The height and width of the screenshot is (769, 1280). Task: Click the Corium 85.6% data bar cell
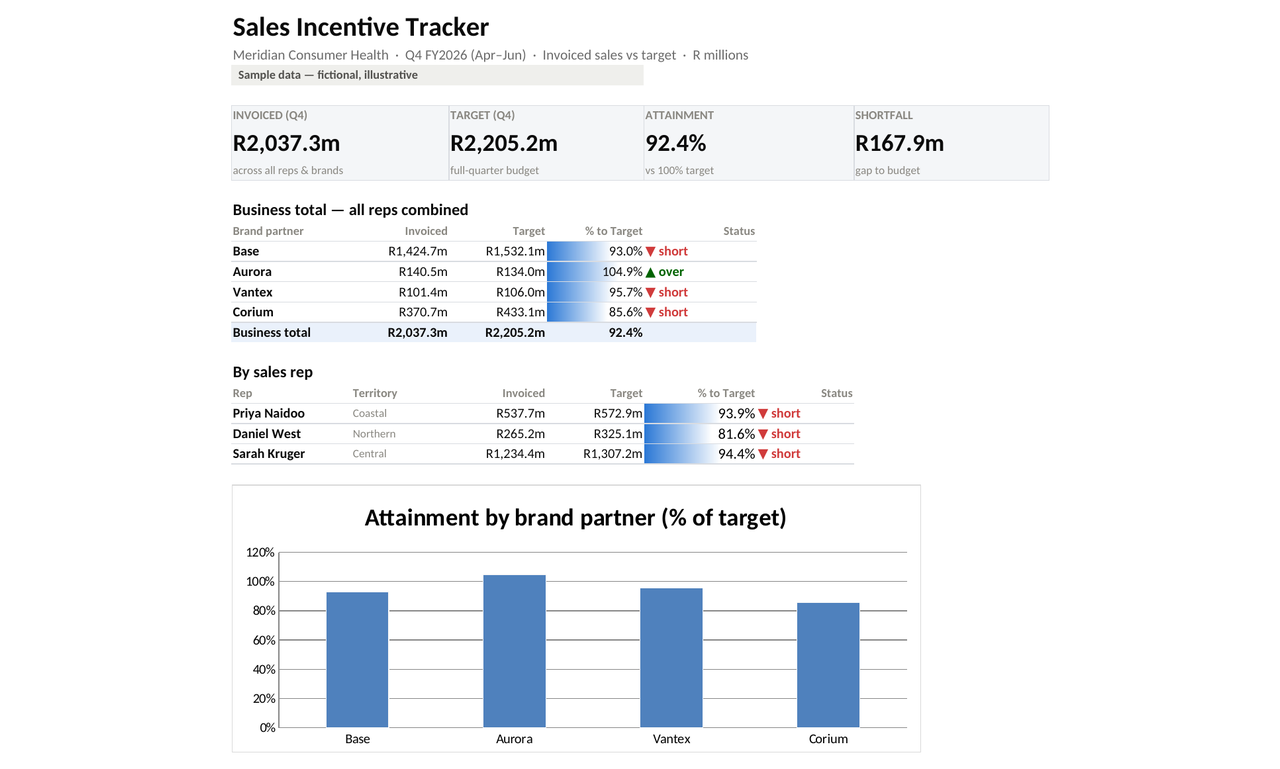tap(596, 312)
